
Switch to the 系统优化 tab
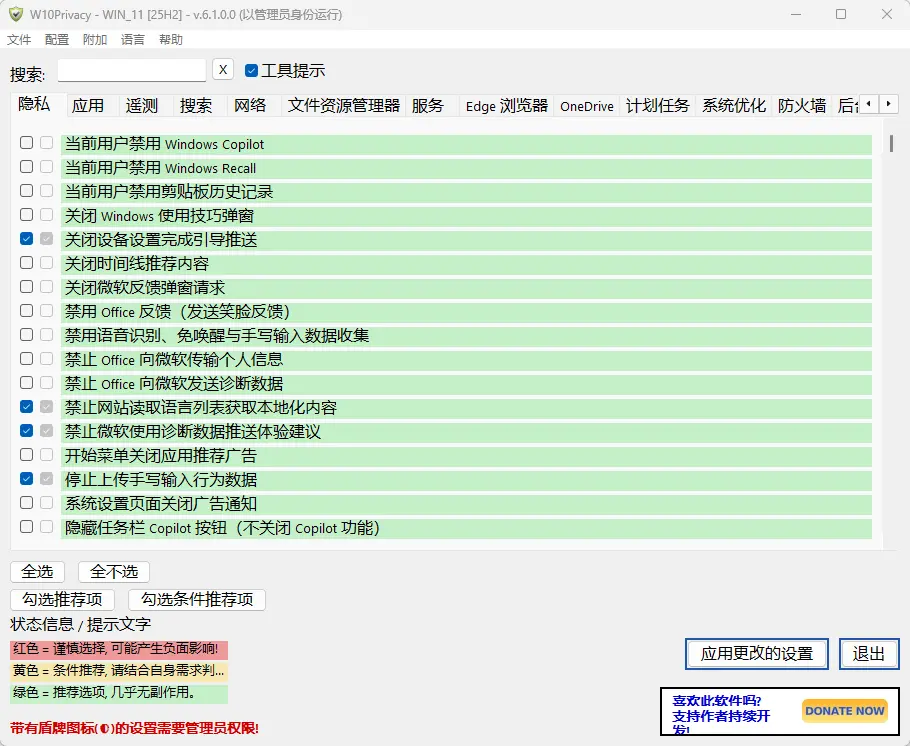tap(734, 106)
